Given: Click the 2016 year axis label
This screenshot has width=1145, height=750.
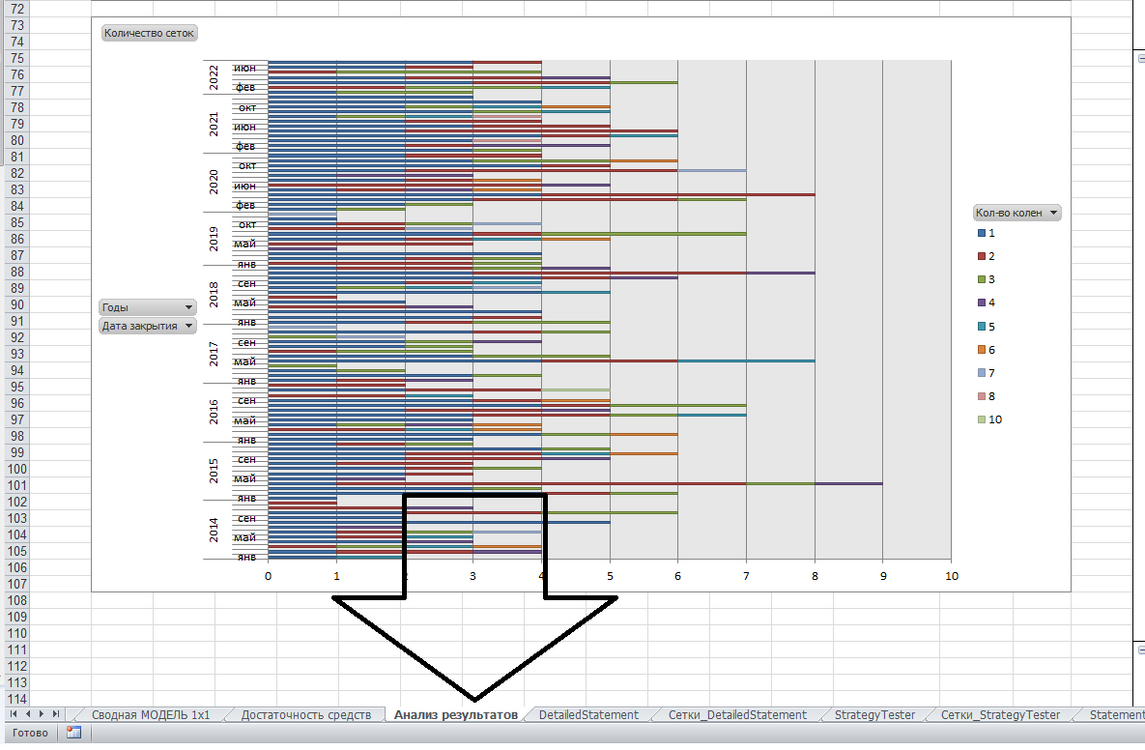Looking at the screenshot, I should coord(214,412).
